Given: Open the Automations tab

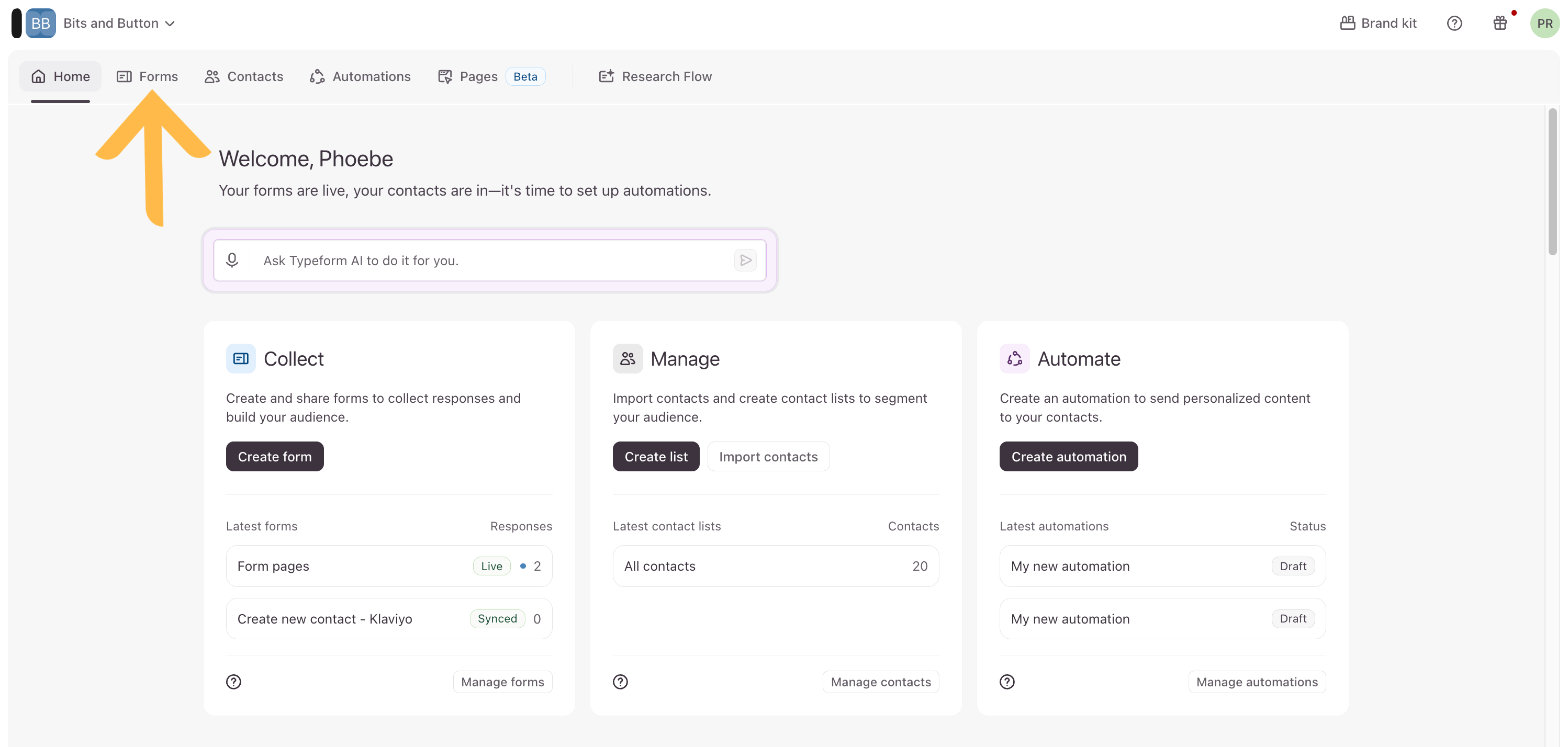Looking at the screenshot, I should [x=361, y=76].
